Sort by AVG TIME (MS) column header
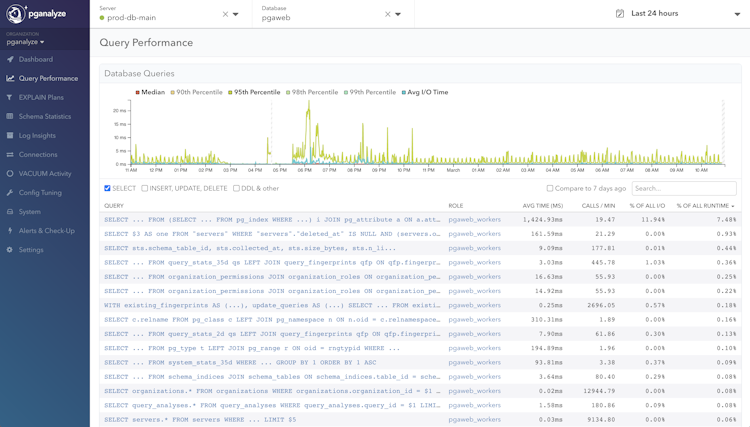The width and height of the screenshot is (750, 427). [x=542, y=206]
